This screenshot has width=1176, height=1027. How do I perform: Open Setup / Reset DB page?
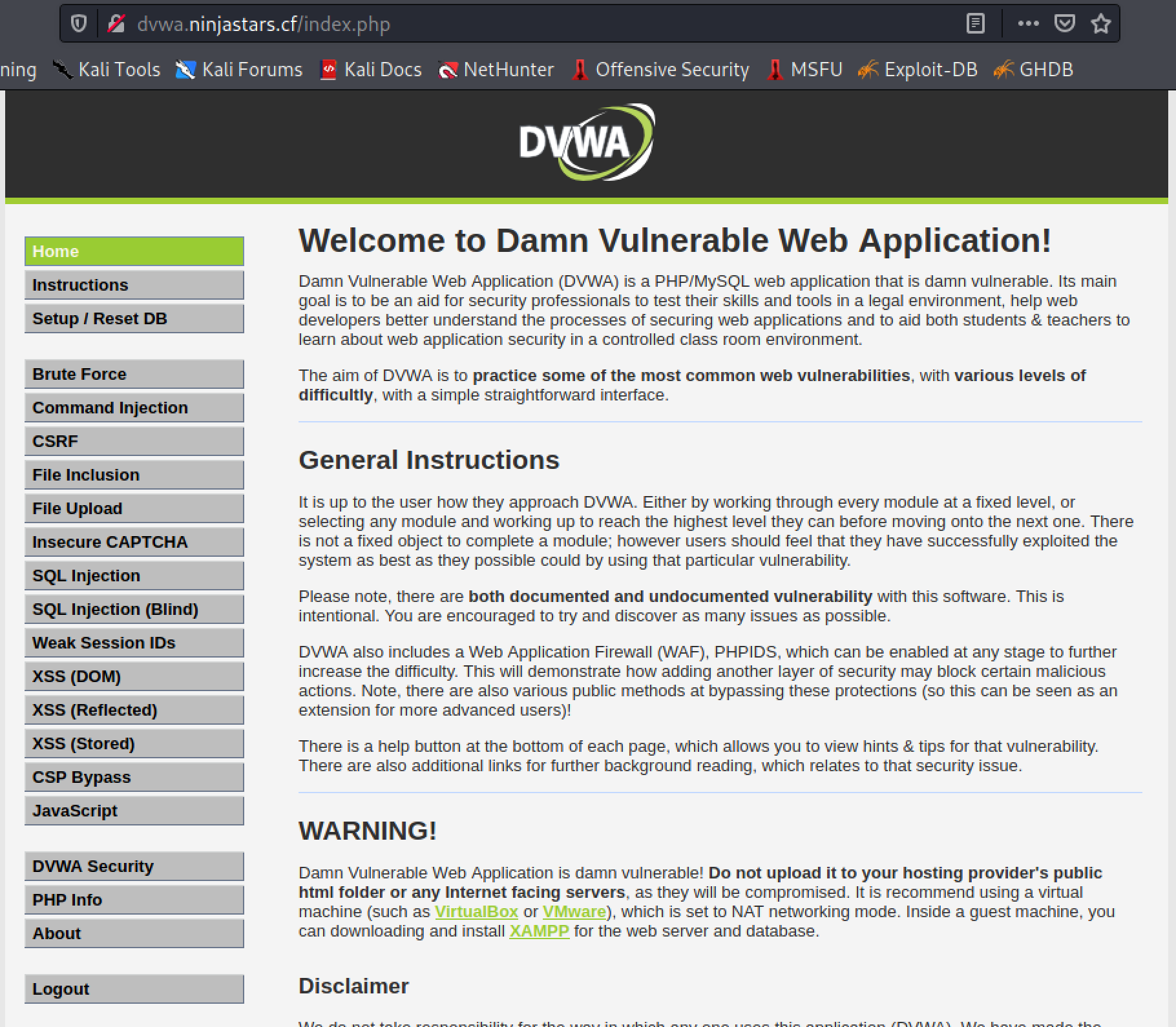point(134,318)
